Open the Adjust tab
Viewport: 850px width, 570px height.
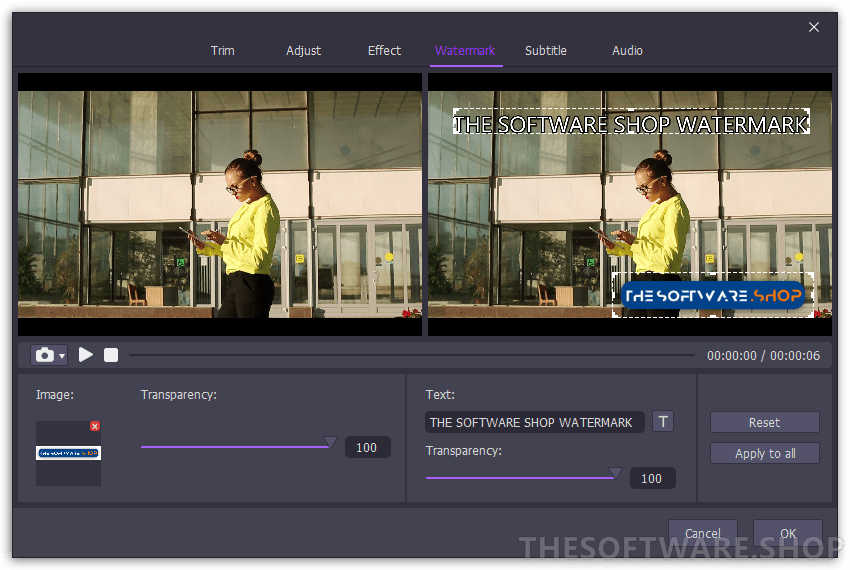pyautogui.click(x=303, y=51)
